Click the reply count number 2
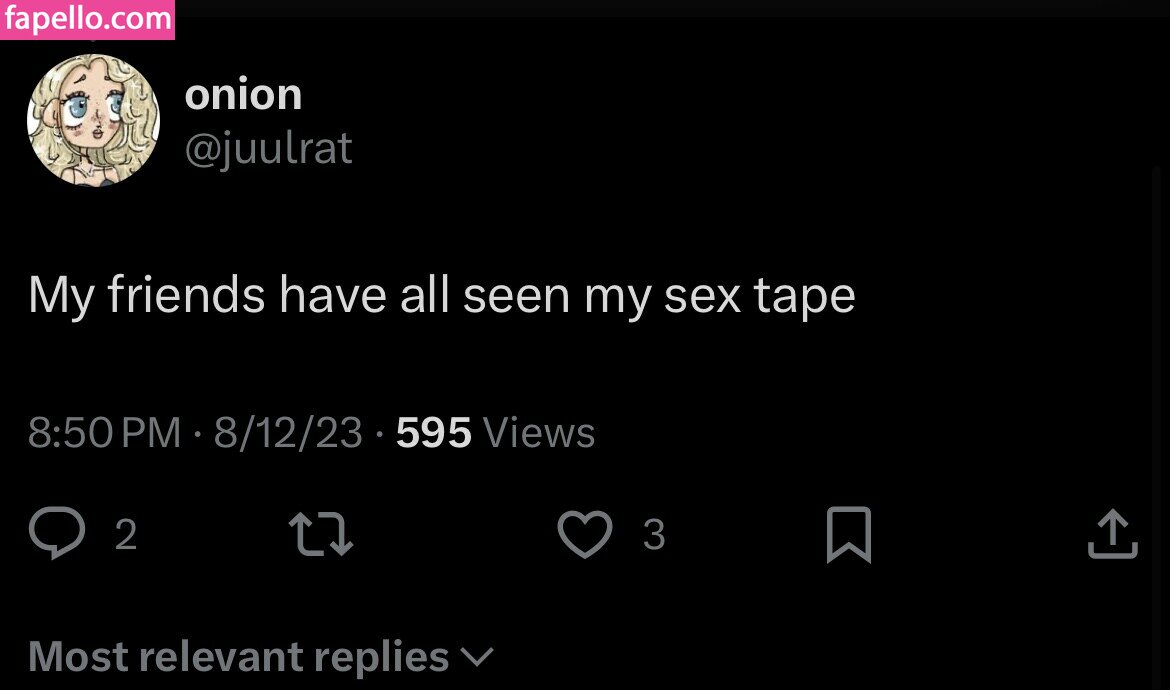The width and height of the screenshot is (1170, 690). 125,535
